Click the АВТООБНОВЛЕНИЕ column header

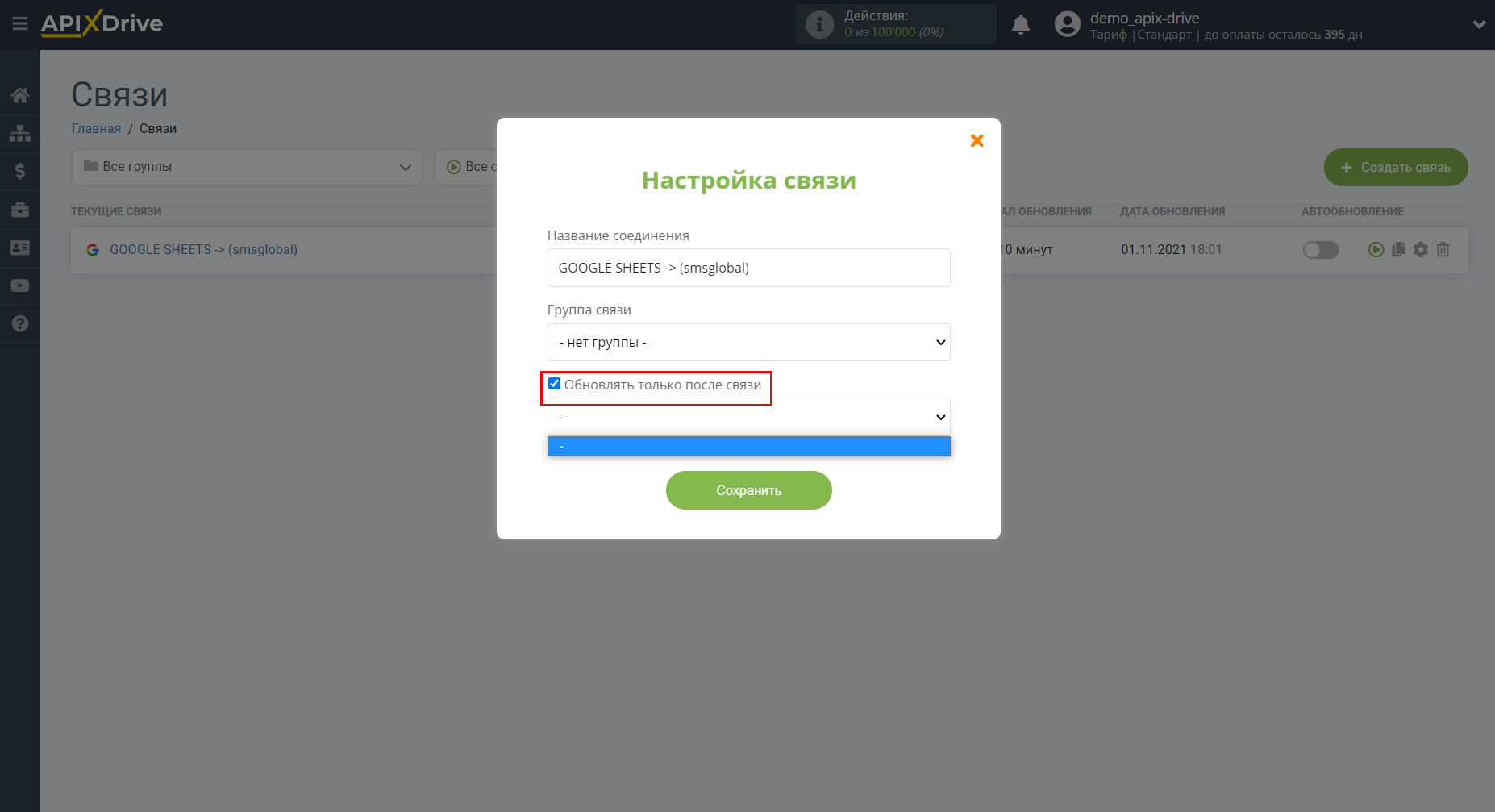1352,211
